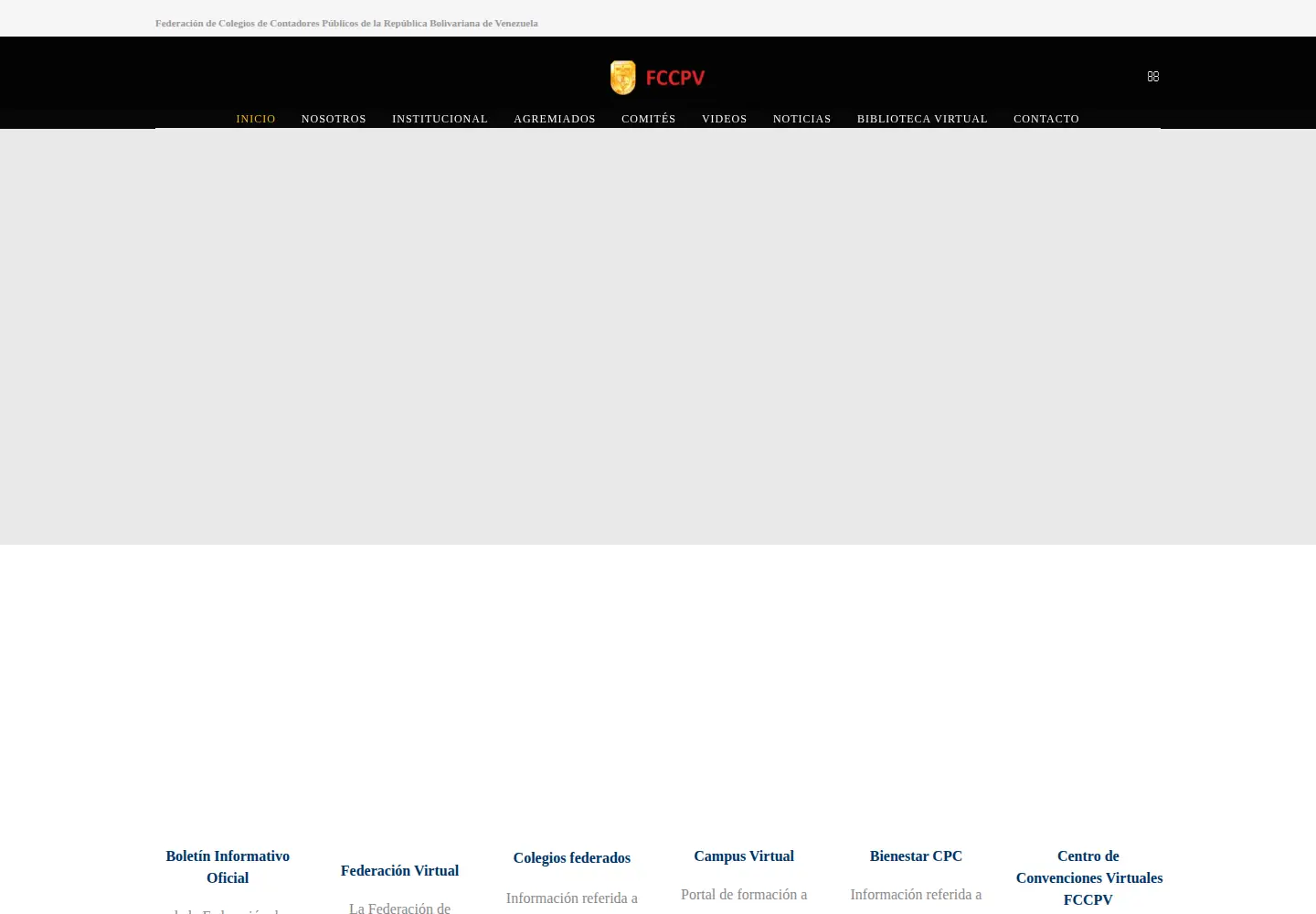
Task: Go to the Contacto page
Action: pyautogui.click(x=1046, y=119)
